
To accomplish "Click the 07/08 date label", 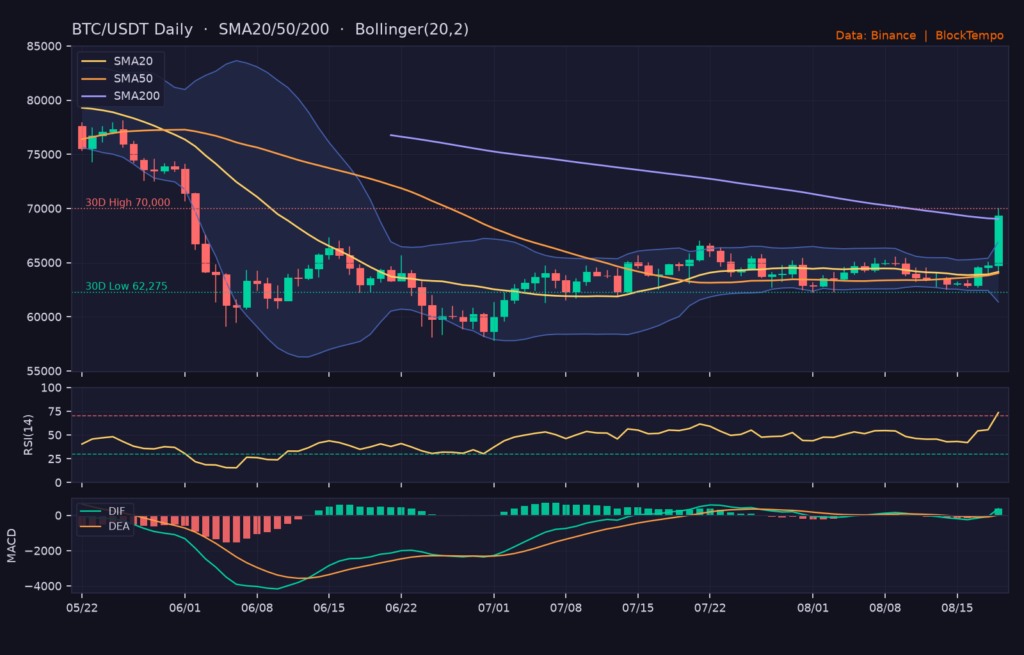I will point(566,608).
